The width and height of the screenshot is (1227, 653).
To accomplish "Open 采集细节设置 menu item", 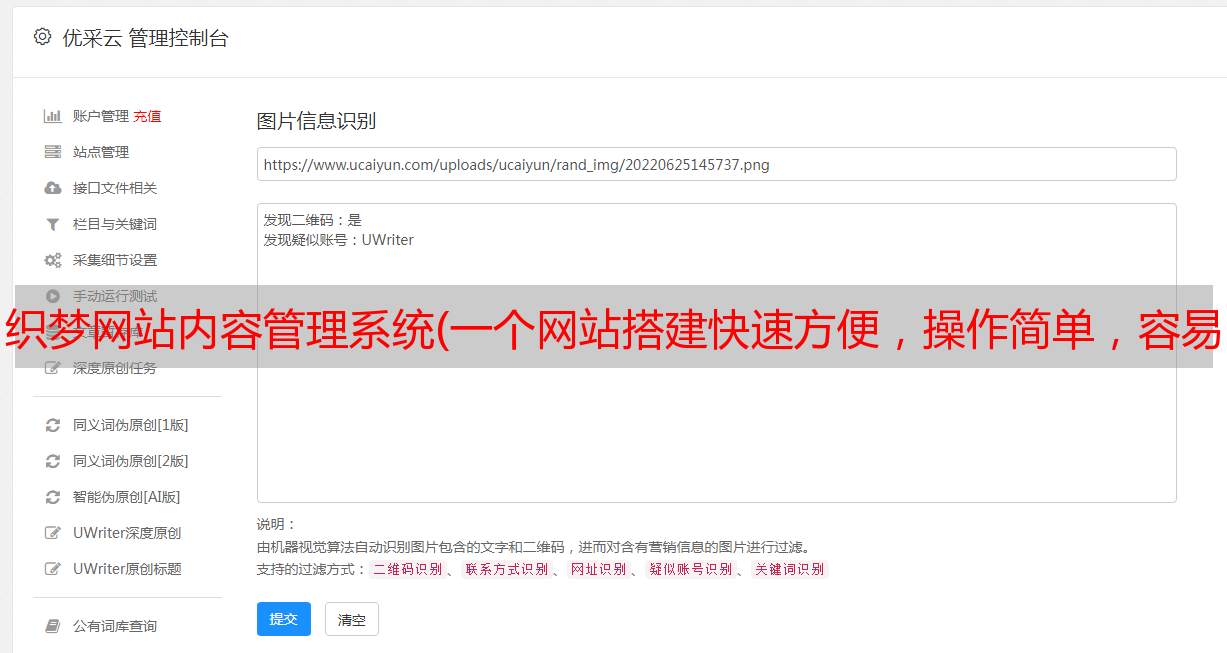I will click(x=115, y=260).
